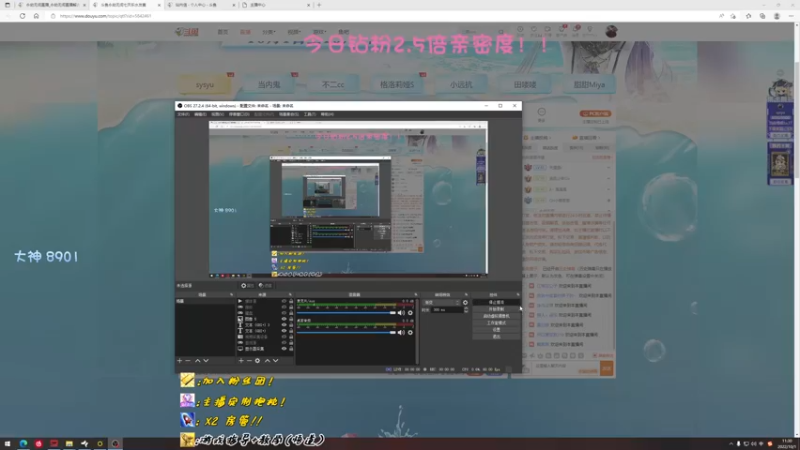The width and height of the screenshot is (800, 450).
Task: Expand Douyu 视频 nav dropdown
Action: (x=294, y=32)
